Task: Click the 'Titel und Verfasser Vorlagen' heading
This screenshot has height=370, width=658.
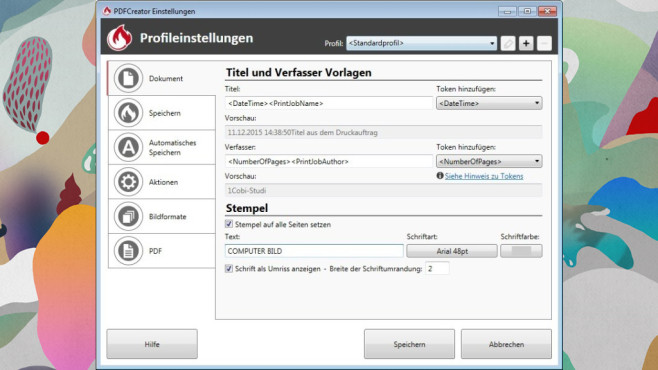Action: [x=298, y=73]
